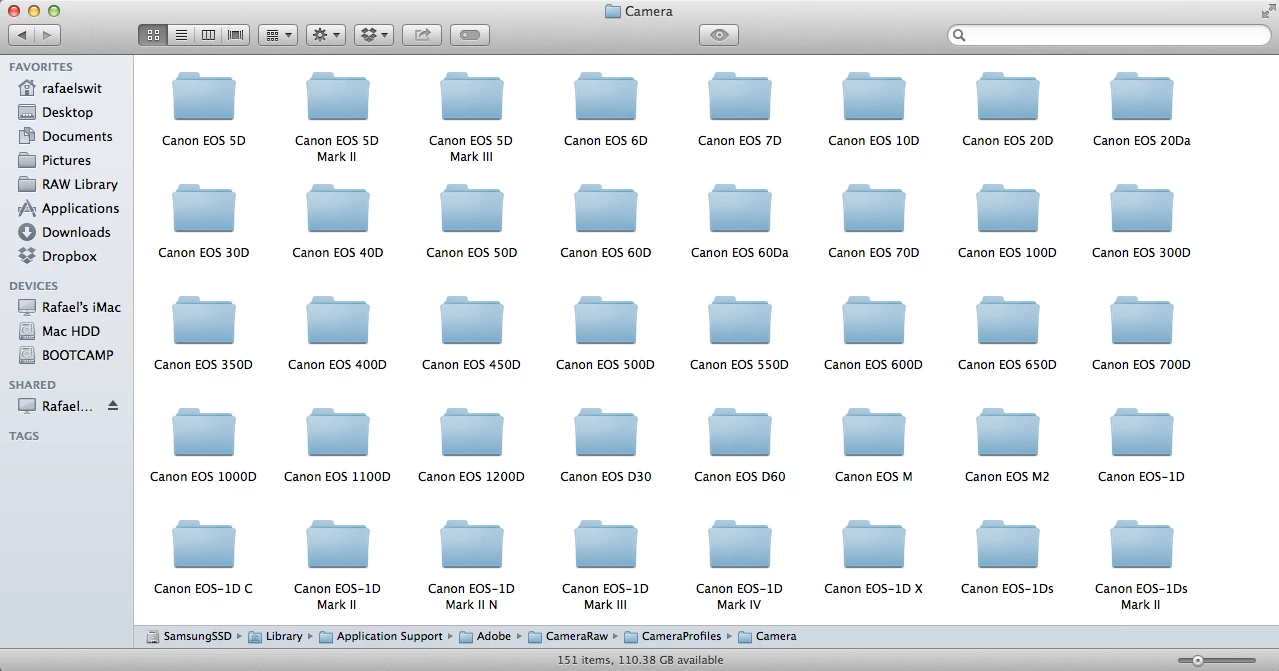Open the Action gear menu
Viewport: 1279px width, 671px height.
(326, 35)
